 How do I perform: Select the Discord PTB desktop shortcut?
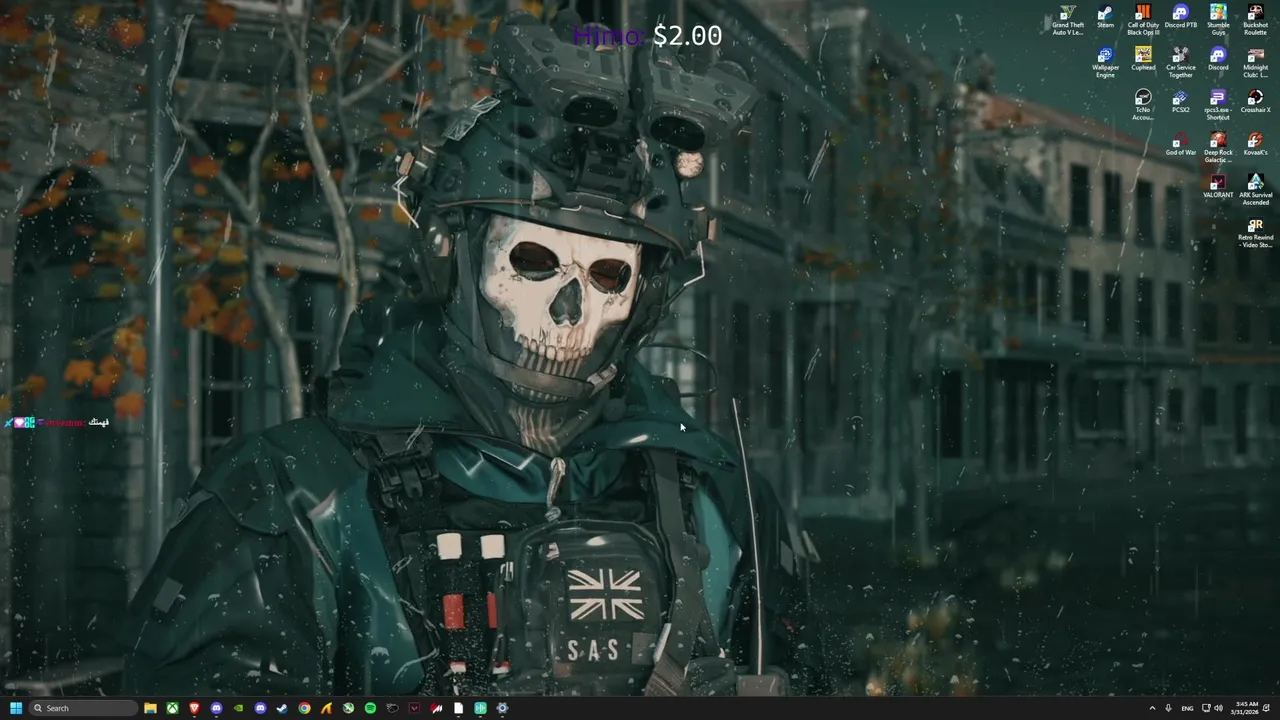(x=1180, y=17)
